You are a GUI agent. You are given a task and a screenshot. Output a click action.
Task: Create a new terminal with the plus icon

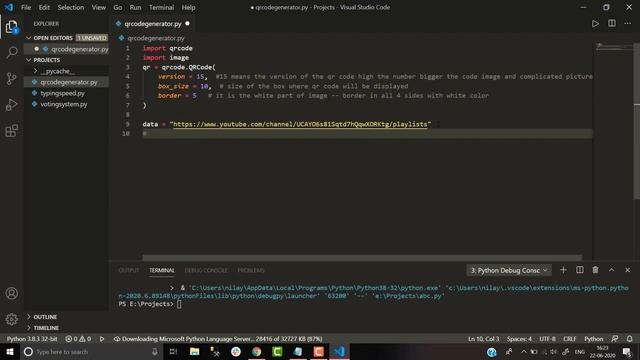(x=563, y=270)
